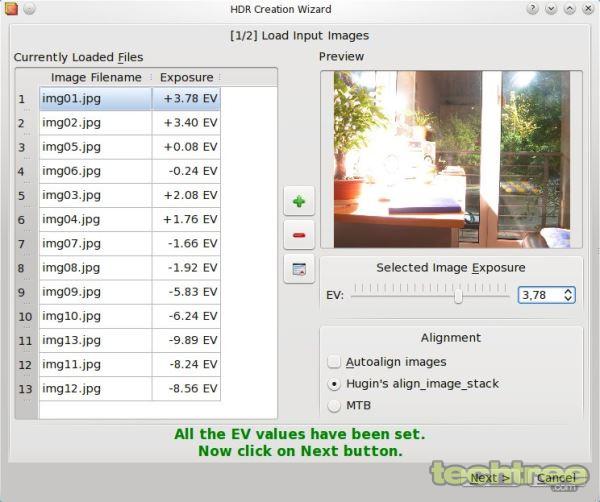600x502 pixels.
Task: Clear the loaded file list with the window icon button
Action: pos(299,269)
